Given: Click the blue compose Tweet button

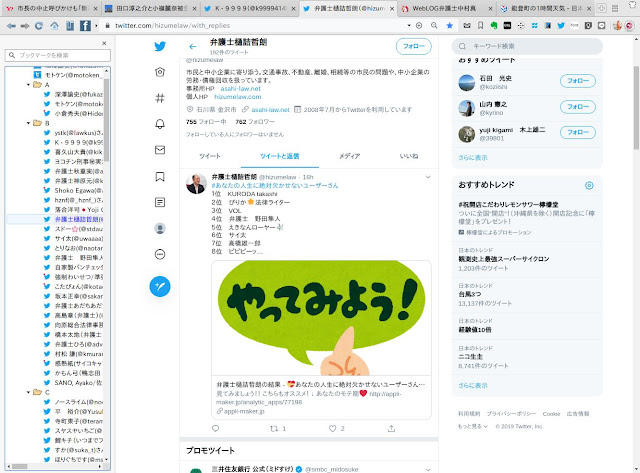Looking at the screenshot, I should pos(160,286).
